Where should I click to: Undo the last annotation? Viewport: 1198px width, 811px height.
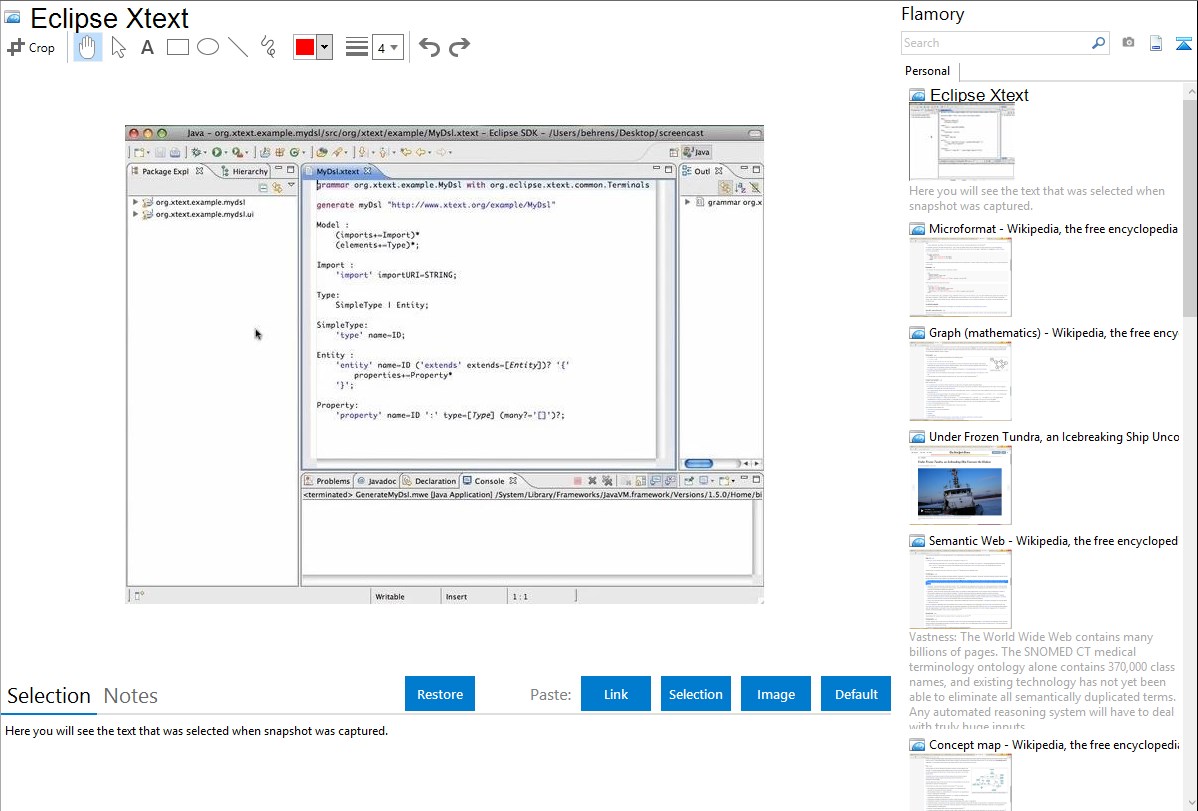pyautogui.click(x=429, y=47)
